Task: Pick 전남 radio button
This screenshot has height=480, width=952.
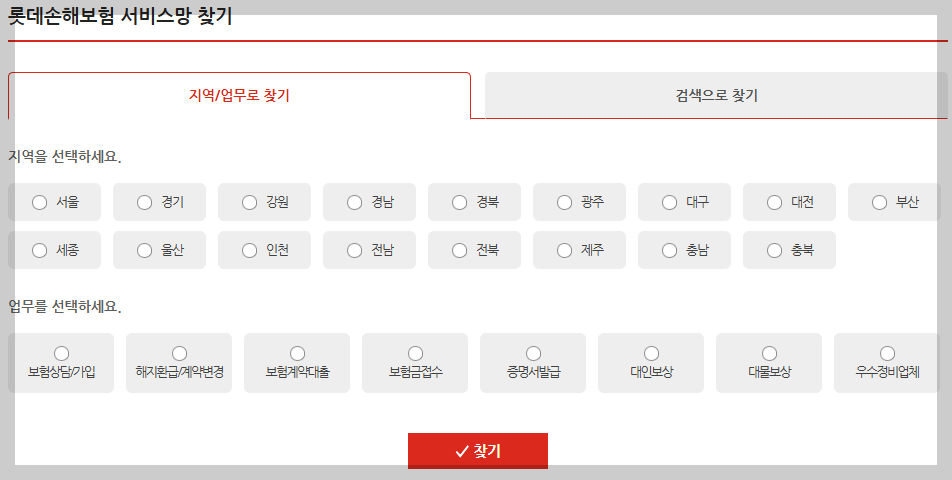Action: click(355, 250)
